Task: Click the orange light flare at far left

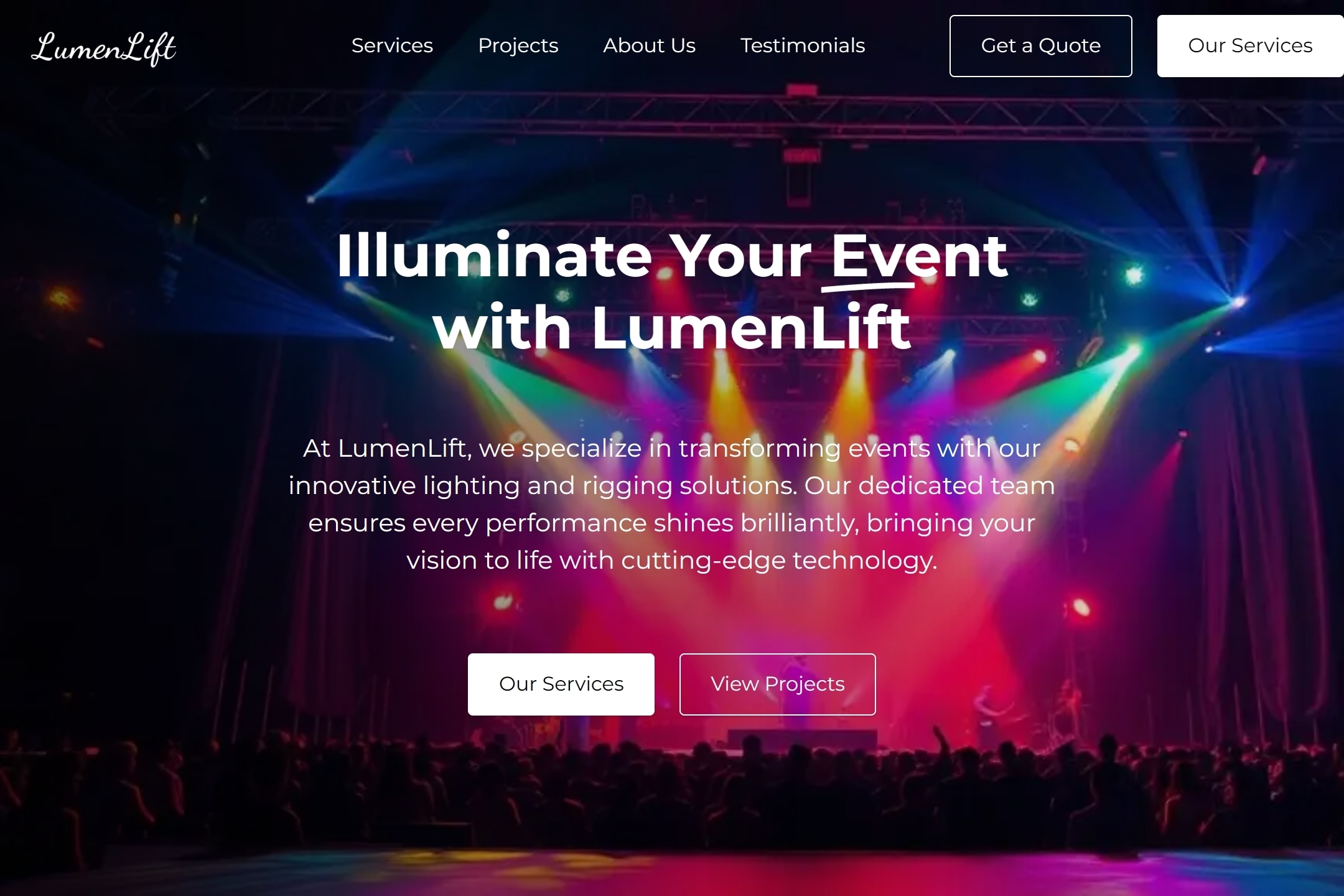Action: (62, 297)
